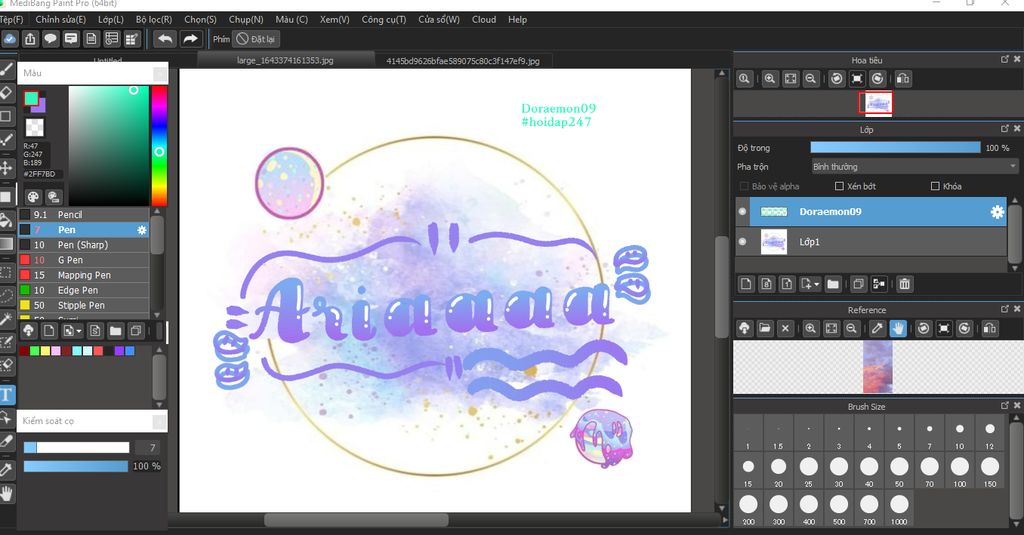Select the Hand tool in left toolbar
The height and width of the screenshot is (535, 1024).
(x=6, y=493)
